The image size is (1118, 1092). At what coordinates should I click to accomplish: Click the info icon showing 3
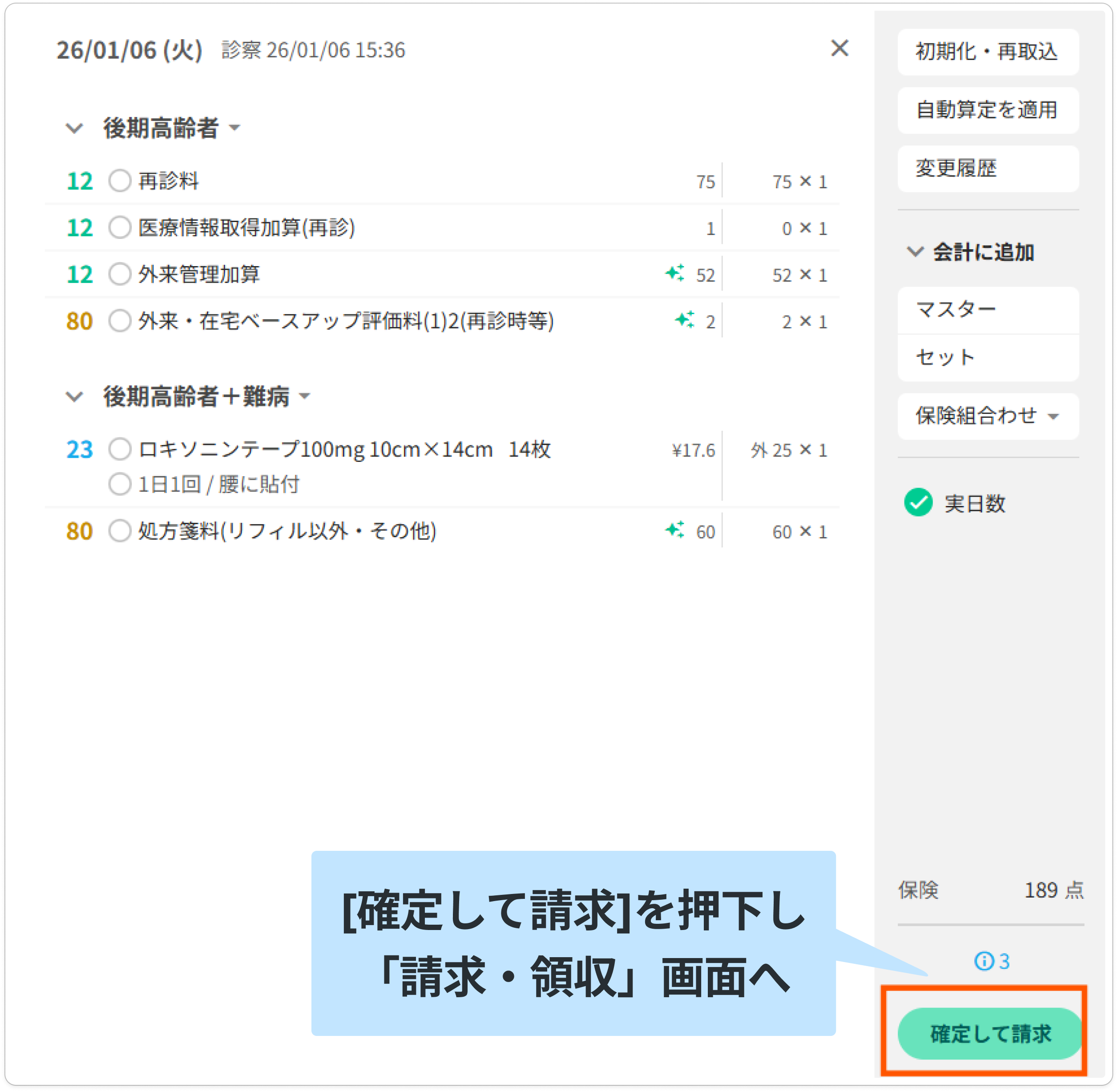click(985, 961)
